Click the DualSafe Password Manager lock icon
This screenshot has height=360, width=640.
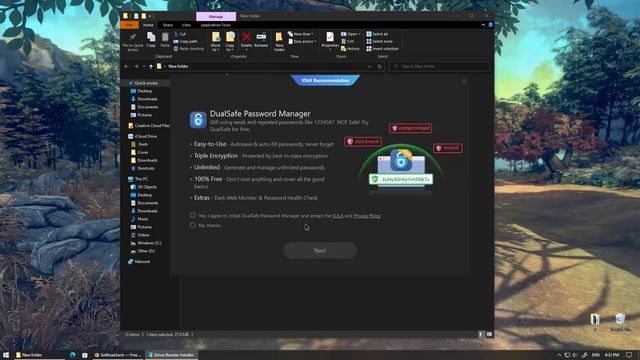click(x=198, y=120)
